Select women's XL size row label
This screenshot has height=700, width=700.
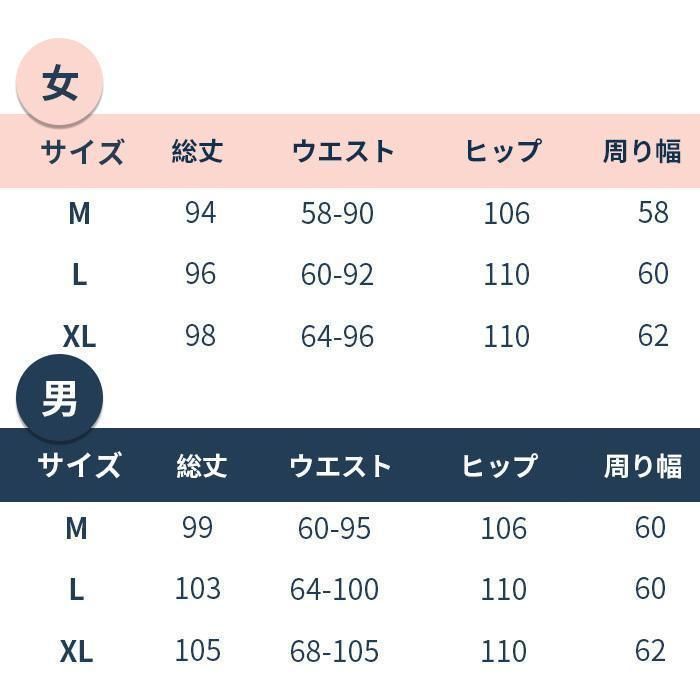tap(79, 336)
